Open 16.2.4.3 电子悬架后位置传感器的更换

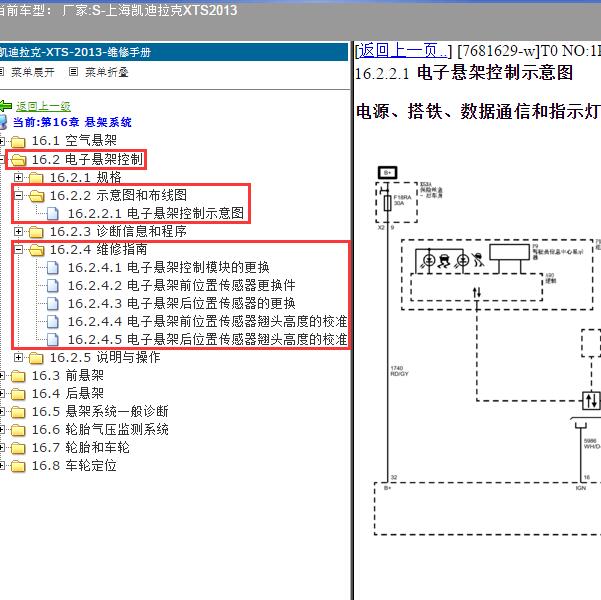(181, 304)
